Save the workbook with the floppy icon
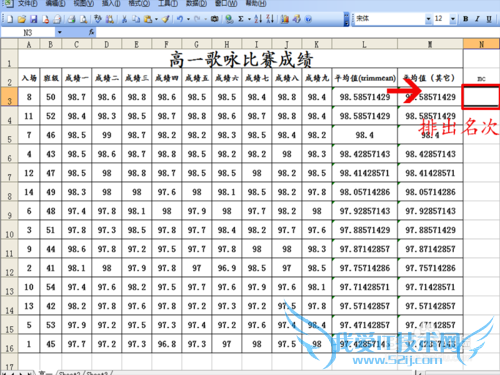 tap(34, 19)
